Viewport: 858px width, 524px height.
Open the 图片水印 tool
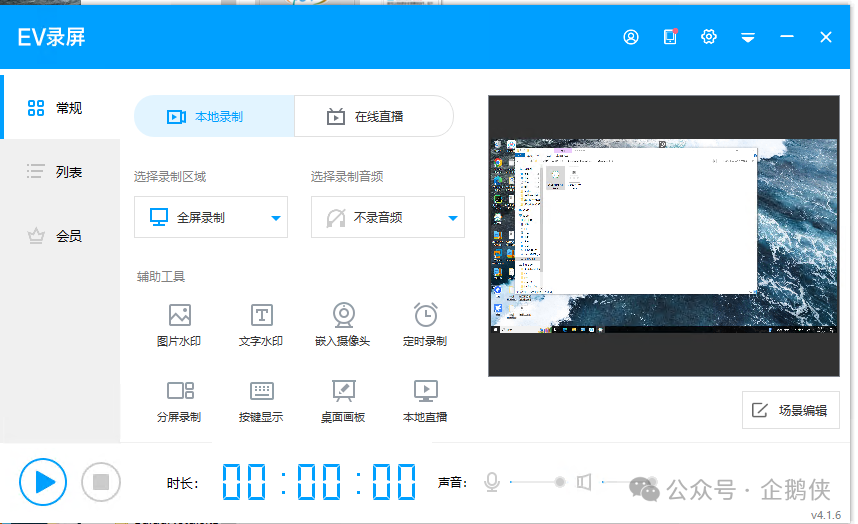pyautogui.click(x=179, y=325)
